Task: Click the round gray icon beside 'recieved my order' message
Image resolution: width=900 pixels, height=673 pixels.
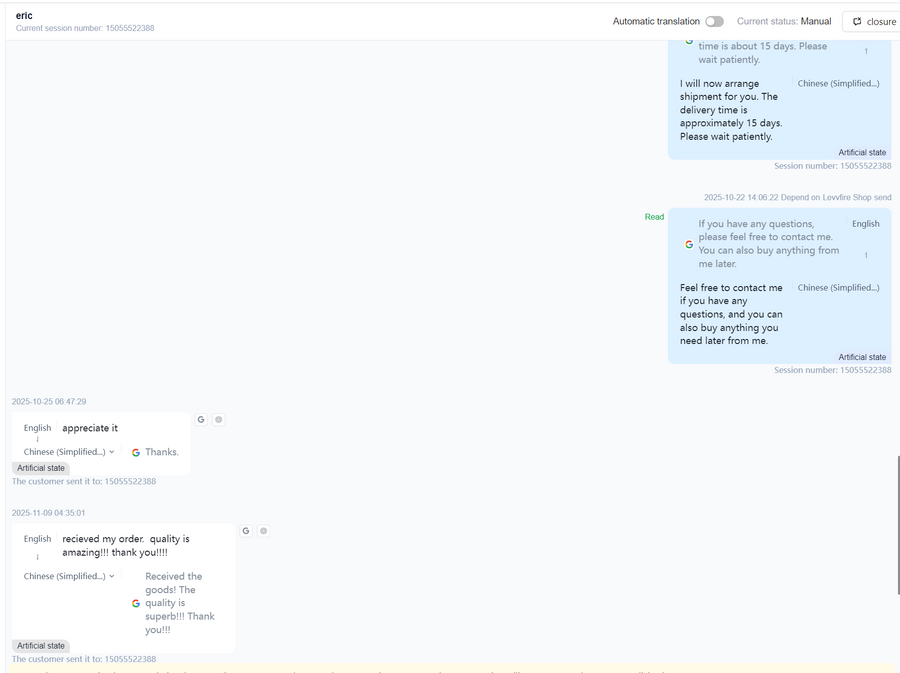Action: (x=263, y=531)
